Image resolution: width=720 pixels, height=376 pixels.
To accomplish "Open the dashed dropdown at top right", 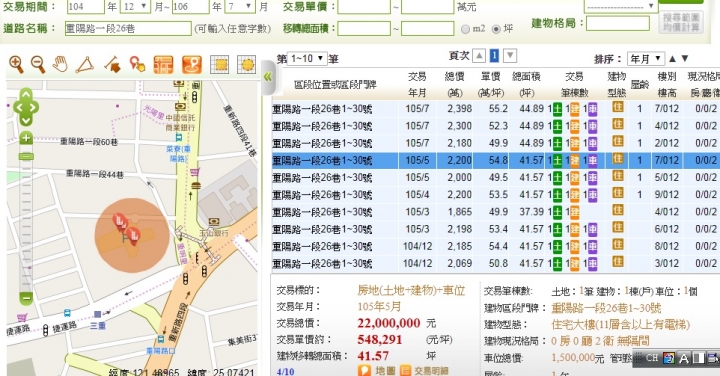I will pos(620,6).
